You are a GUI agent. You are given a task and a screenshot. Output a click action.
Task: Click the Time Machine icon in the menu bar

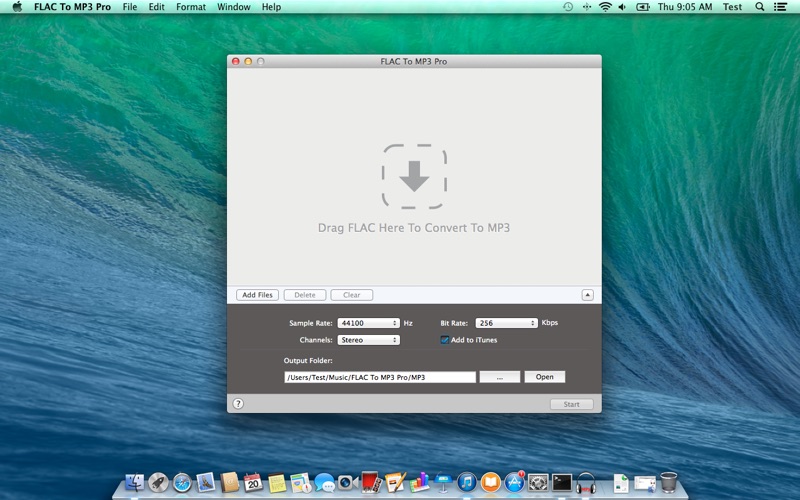pyautogui.click(x=567, y=7)
